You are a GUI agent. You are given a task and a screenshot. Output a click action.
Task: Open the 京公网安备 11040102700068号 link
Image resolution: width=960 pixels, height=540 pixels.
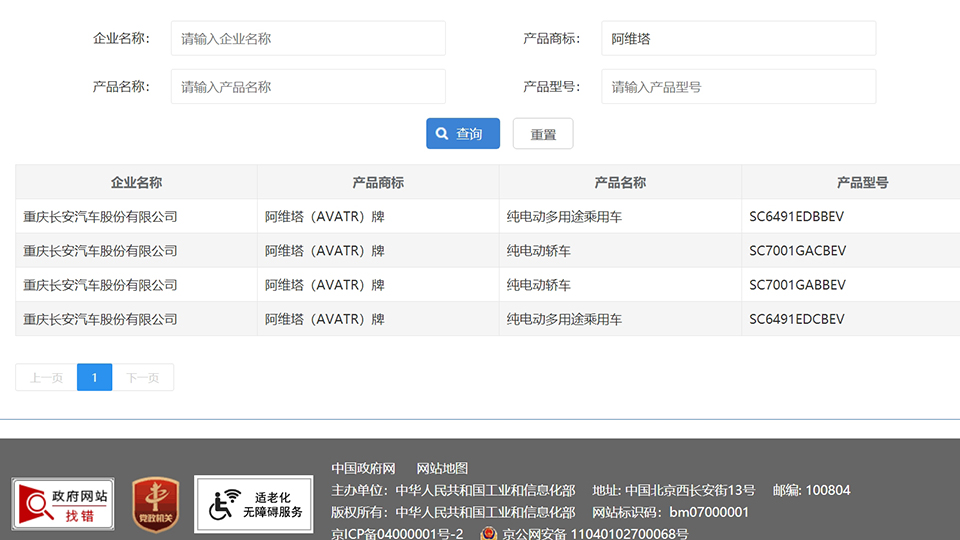(x=594, y=533)
